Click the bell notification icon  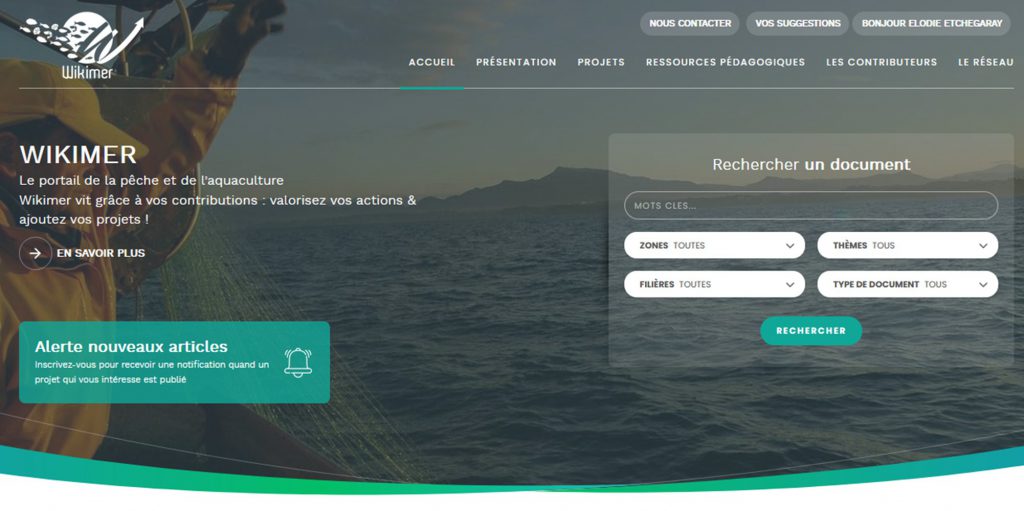click(x=298, y=362)
